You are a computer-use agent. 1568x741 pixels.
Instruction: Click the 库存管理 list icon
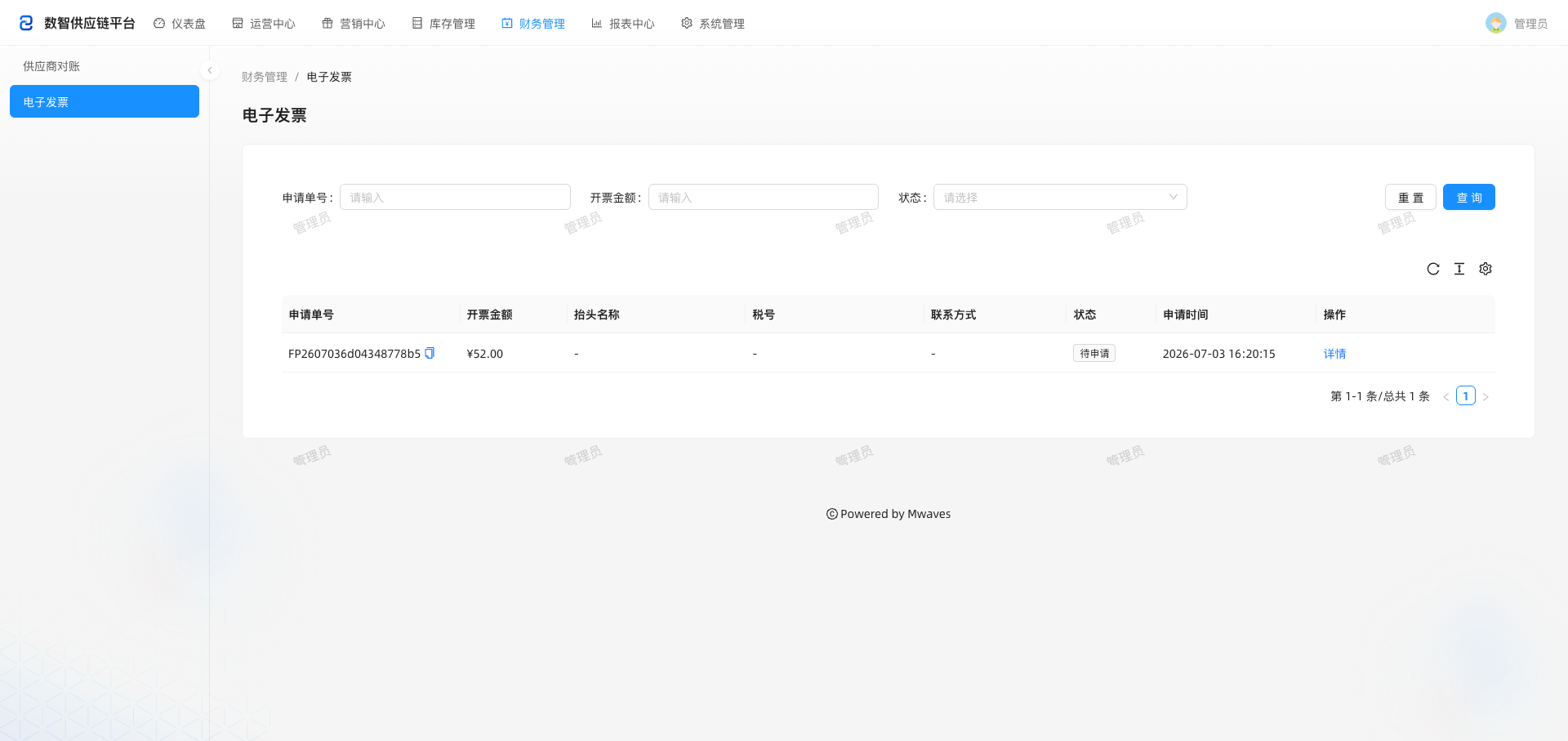417,24
